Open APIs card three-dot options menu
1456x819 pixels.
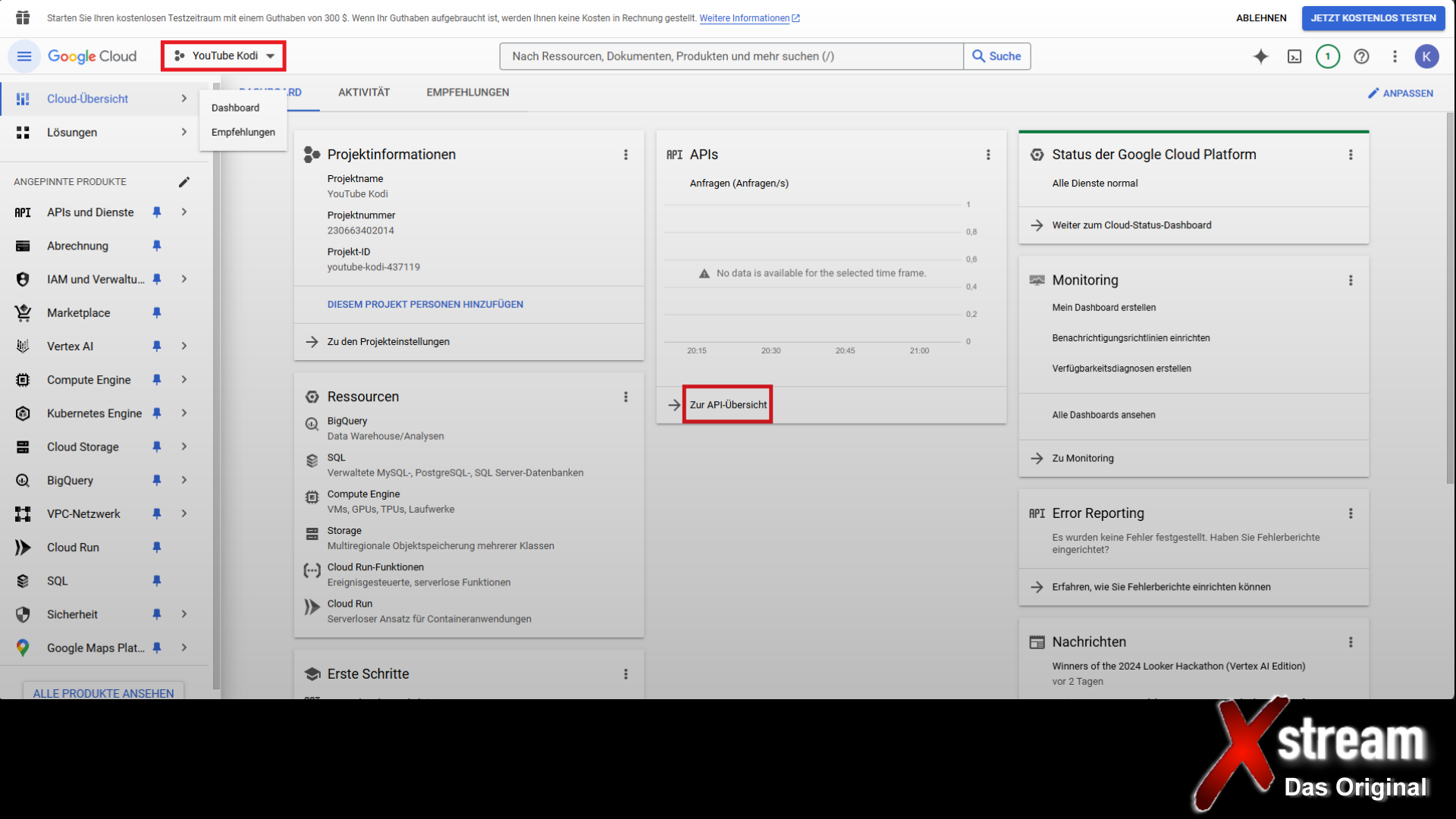(988, 155)
